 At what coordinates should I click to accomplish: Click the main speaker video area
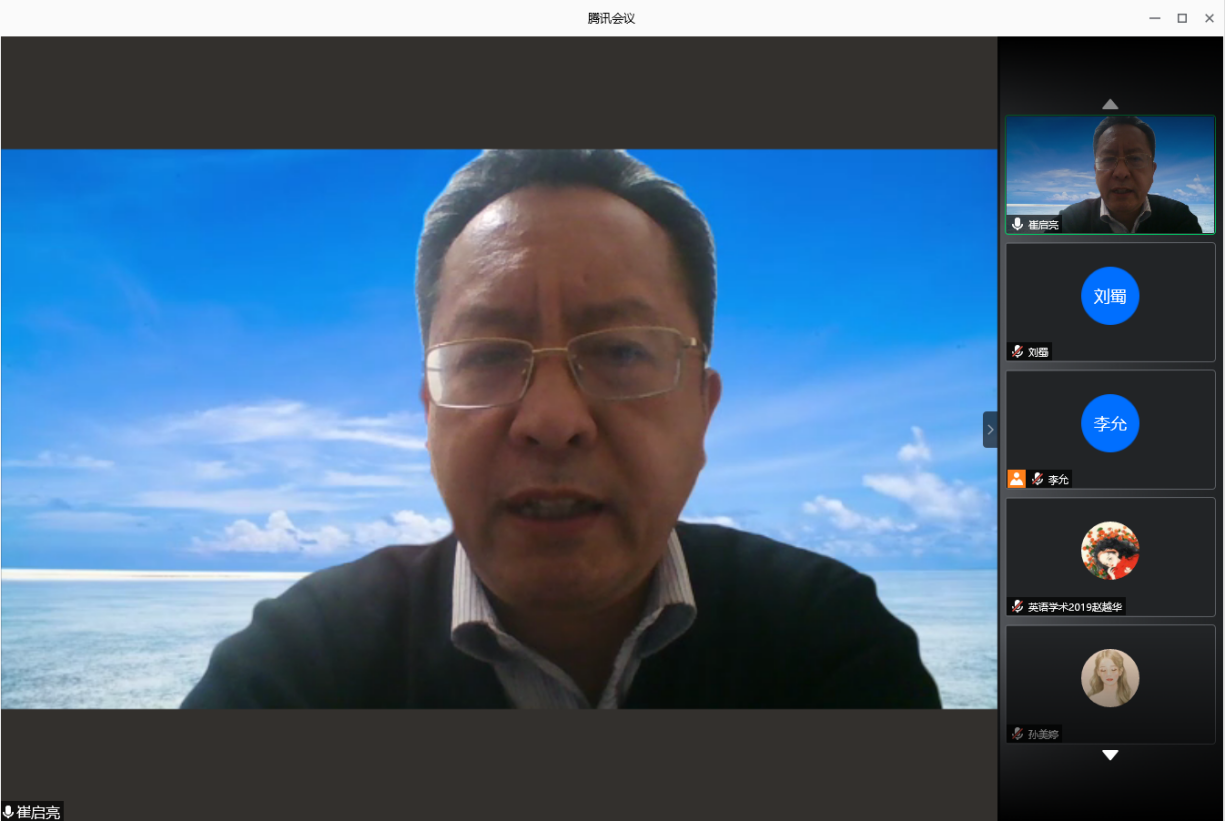[498, 429]
